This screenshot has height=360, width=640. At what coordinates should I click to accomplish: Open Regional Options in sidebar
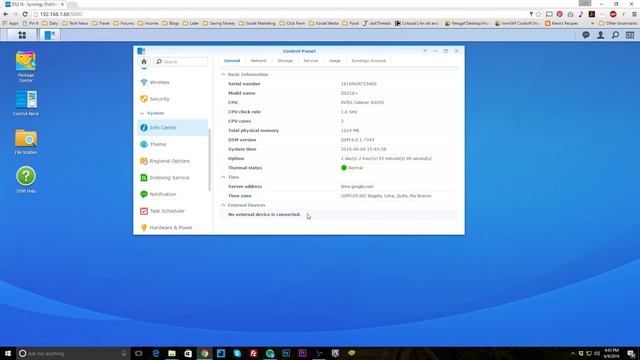click(172, 161)
